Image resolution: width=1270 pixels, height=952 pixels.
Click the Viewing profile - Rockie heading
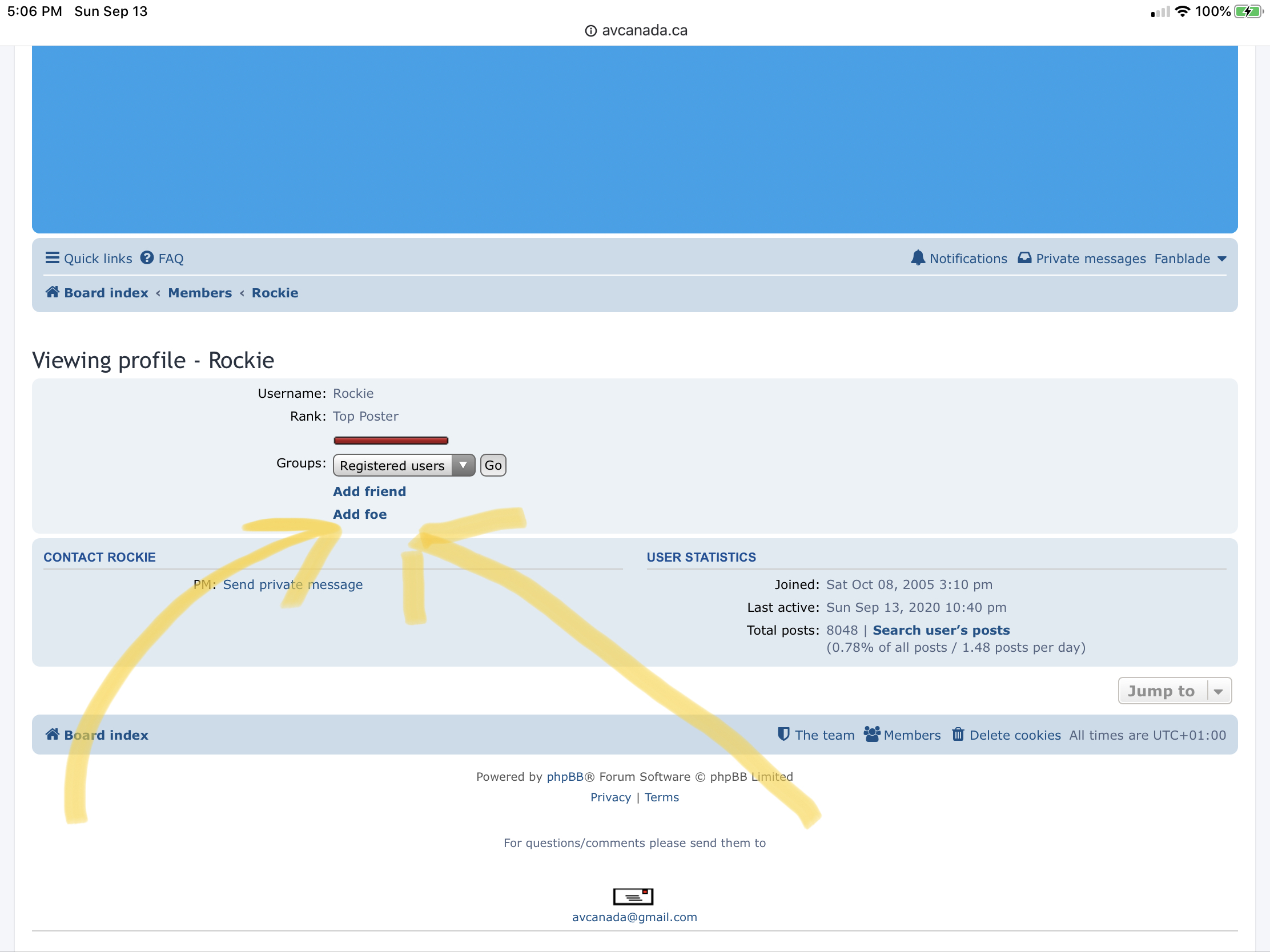153,360
